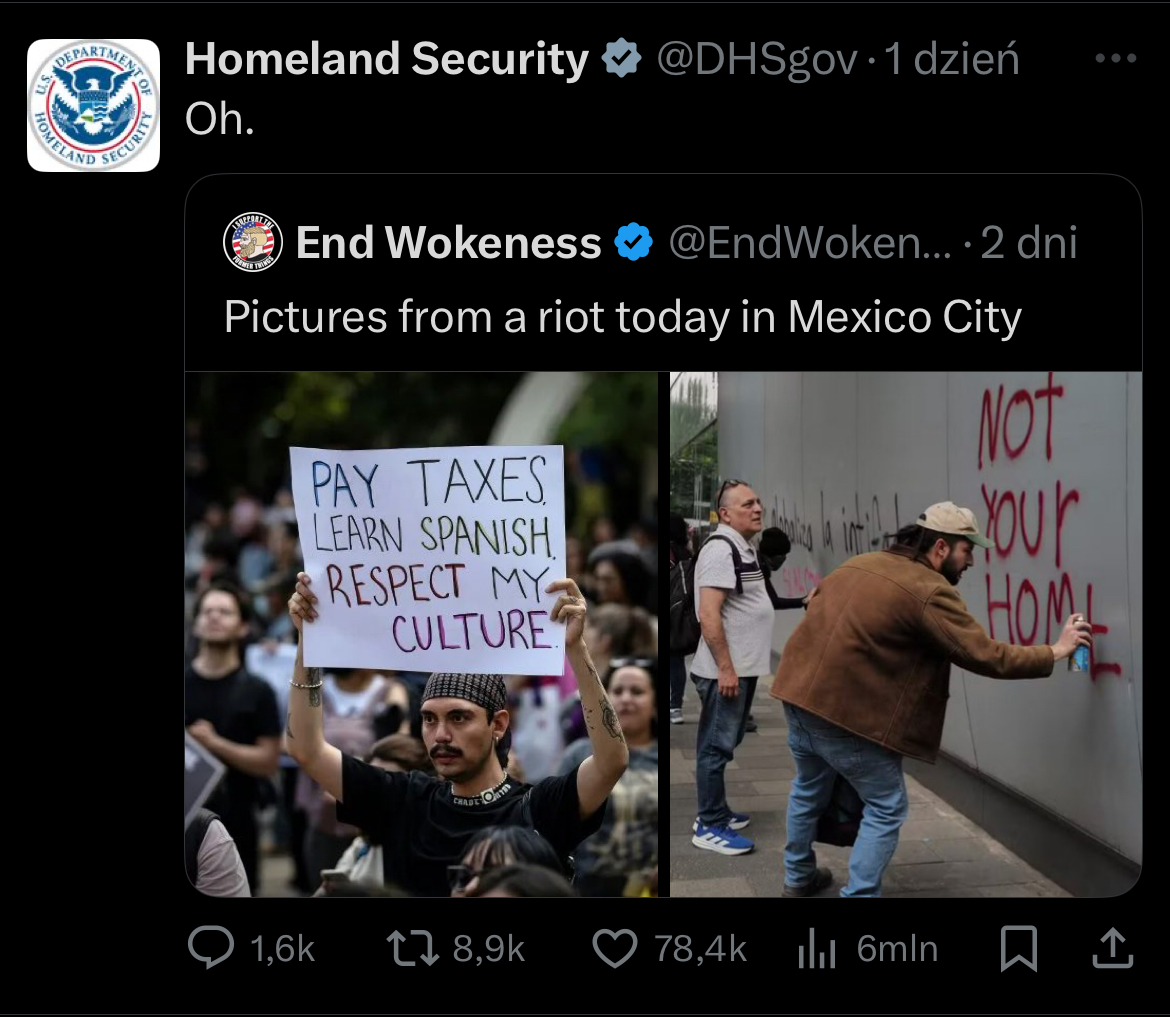Click Homeland Security verified badge

[x=622, y=58]
